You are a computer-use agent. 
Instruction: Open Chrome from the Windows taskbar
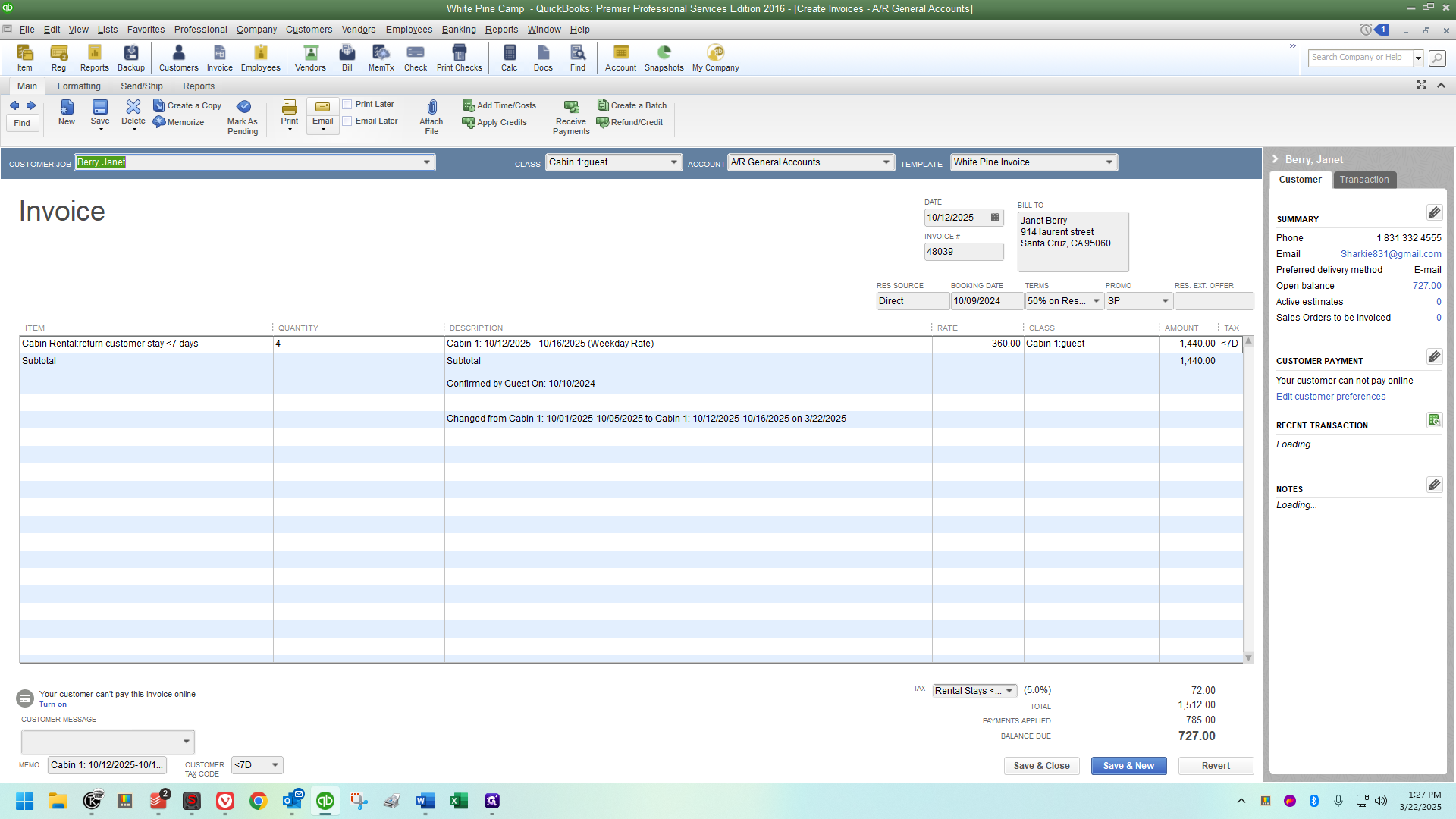[259, 801]
